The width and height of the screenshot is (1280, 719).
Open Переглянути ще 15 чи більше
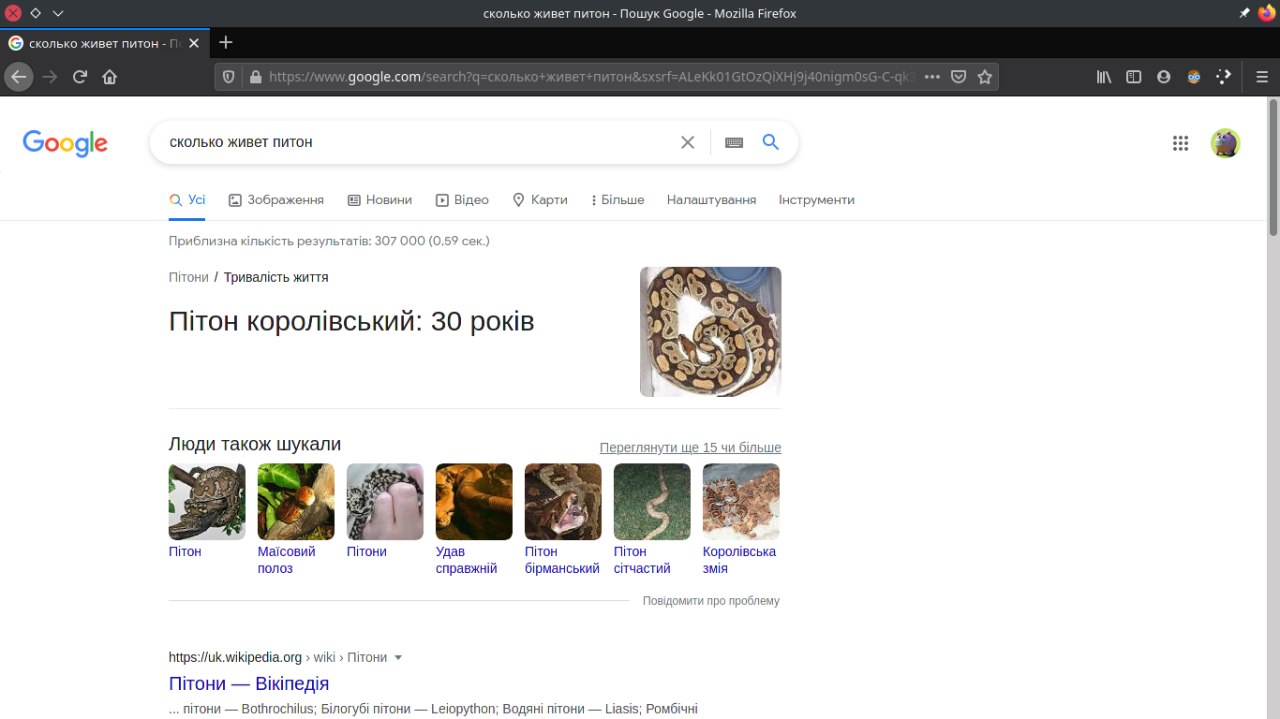pos(690,448)
